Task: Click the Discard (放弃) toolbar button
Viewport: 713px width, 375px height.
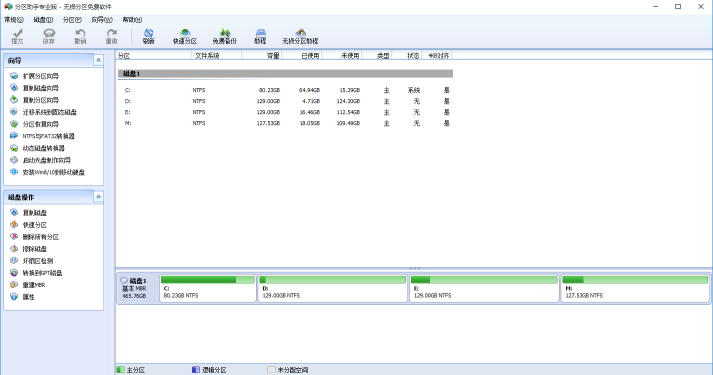Action: tap(49, 36)
